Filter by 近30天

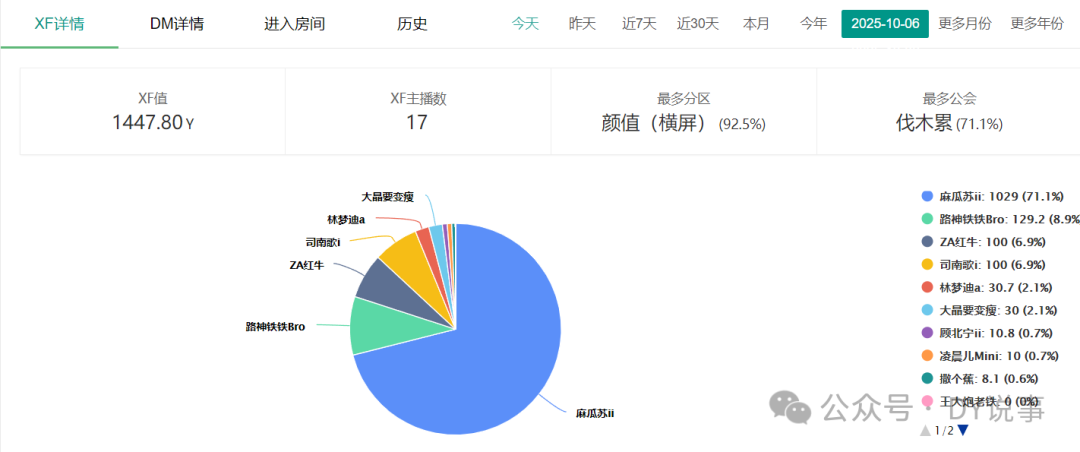pos(697,23)
